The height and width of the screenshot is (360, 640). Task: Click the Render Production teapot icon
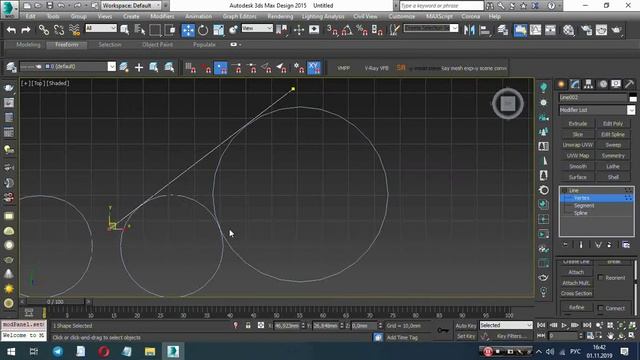tap(616, 30)
